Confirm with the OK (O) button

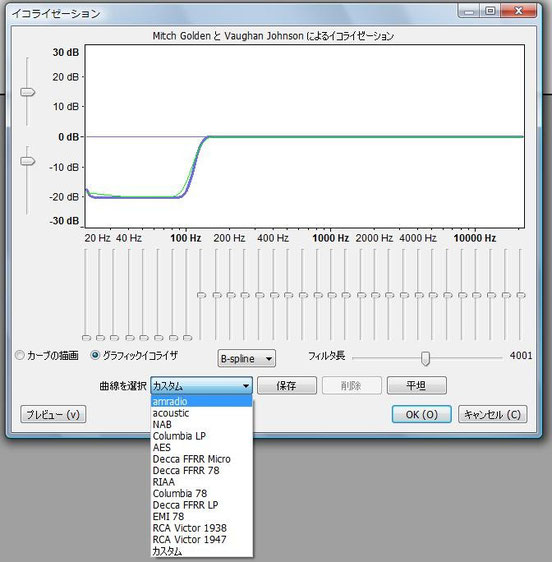tap(422, 414)
